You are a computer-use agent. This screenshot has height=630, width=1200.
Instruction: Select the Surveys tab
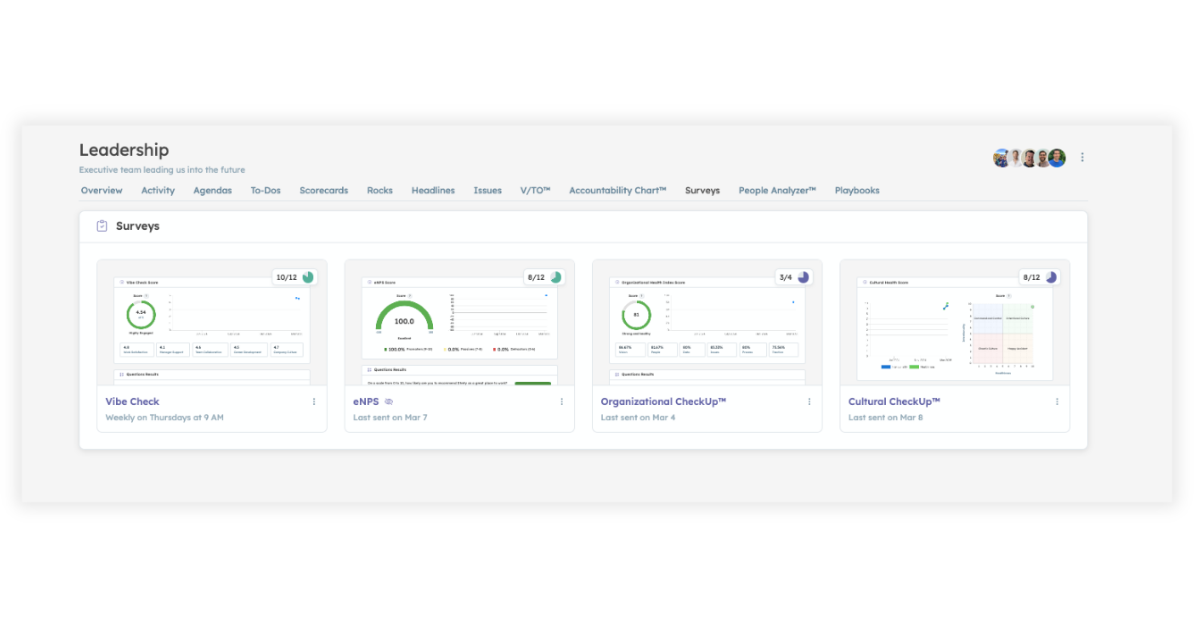coord(702,190)
